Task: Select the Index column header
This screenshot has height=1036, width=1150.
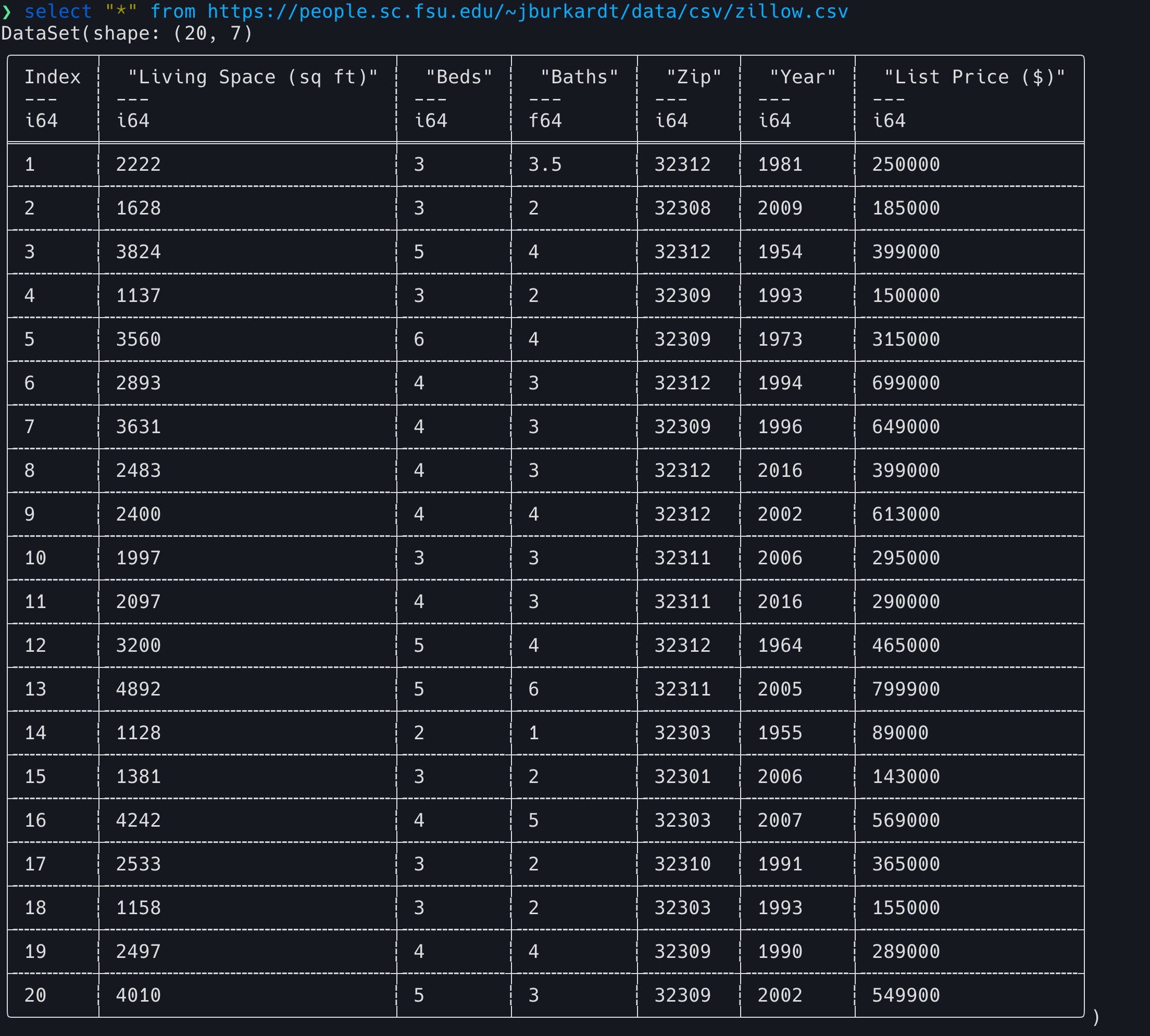Action: coord(53,77)
